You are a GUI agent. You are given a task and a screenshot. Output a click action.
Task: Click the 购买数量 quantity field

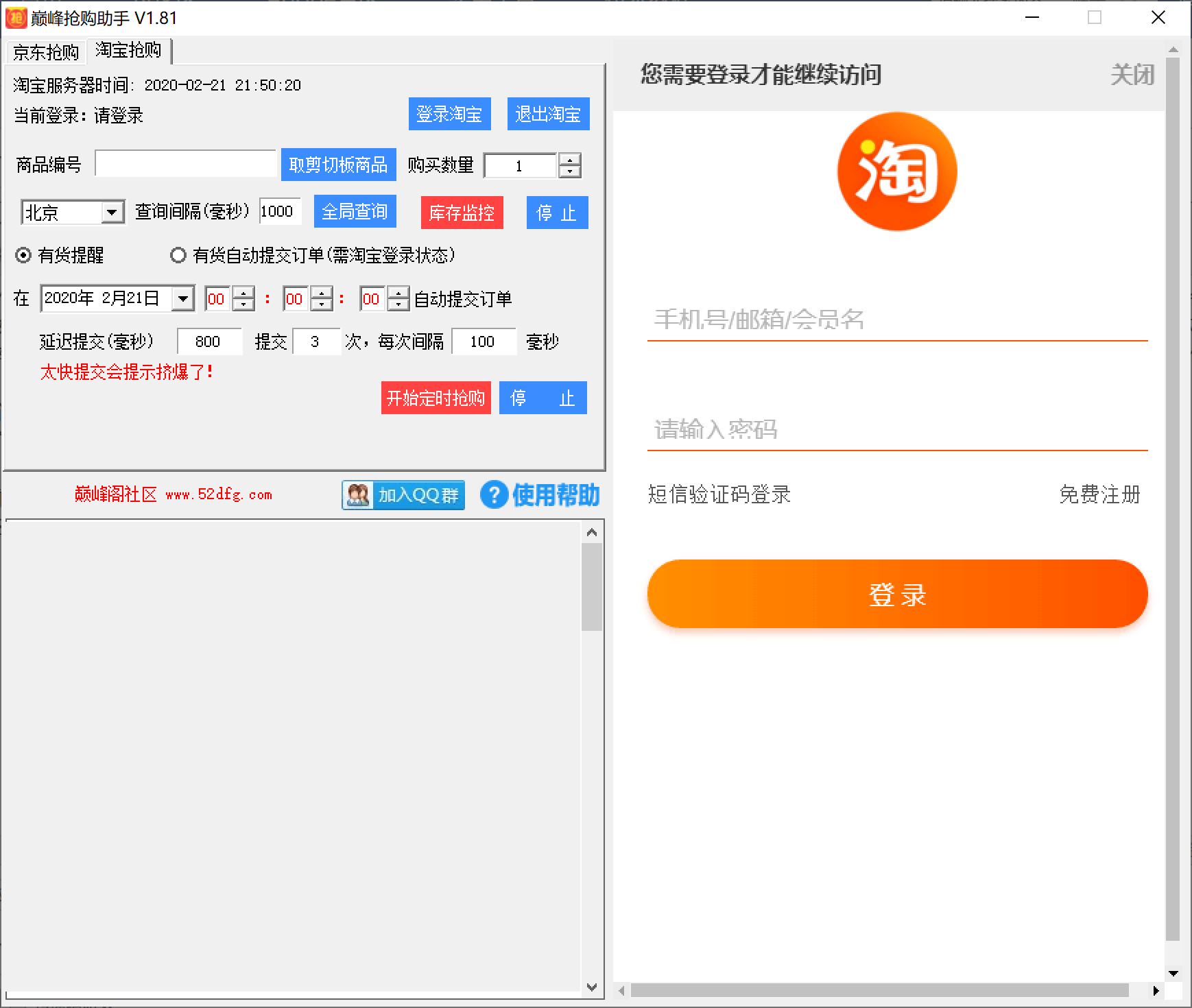(x=521, y=165)
